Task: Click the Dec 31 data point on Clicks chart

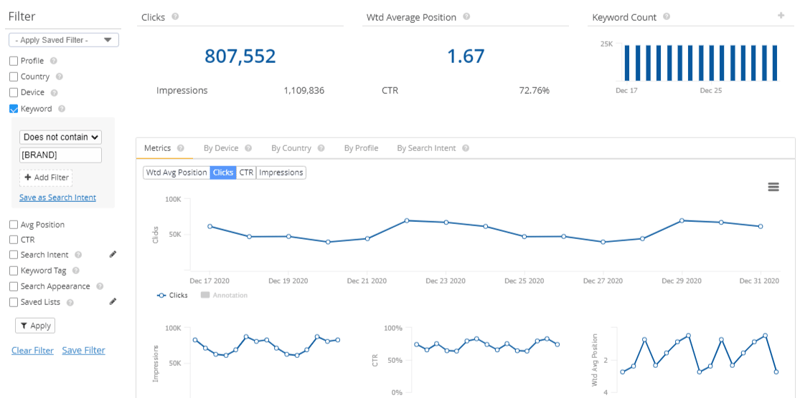Action: pyautogui.click(x=760, y=226)
